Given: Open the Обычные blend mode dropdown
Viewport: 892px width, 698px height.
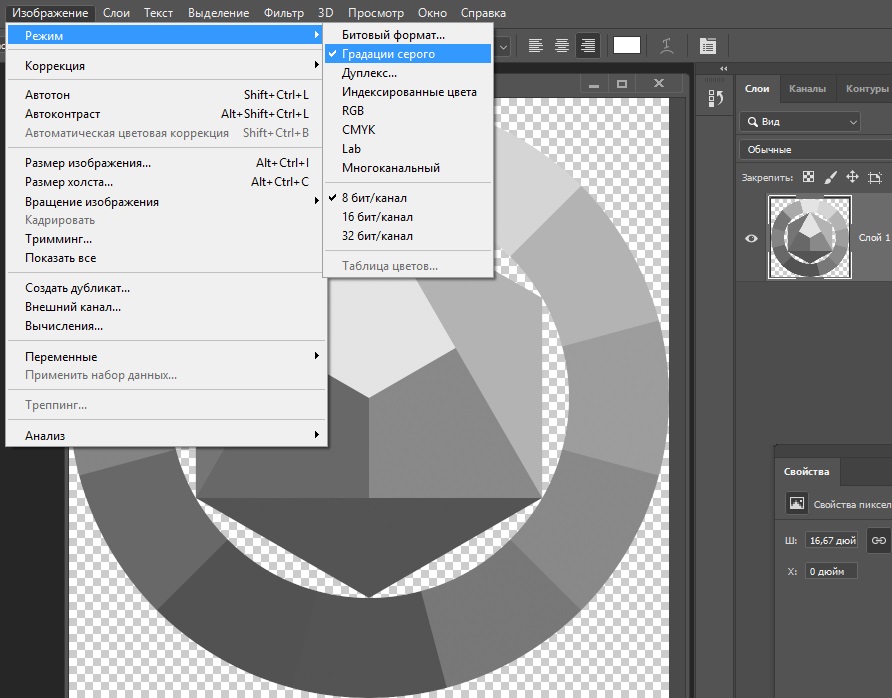Looking at the screenshot, I should pyautogui.click(x=814, y=149).
